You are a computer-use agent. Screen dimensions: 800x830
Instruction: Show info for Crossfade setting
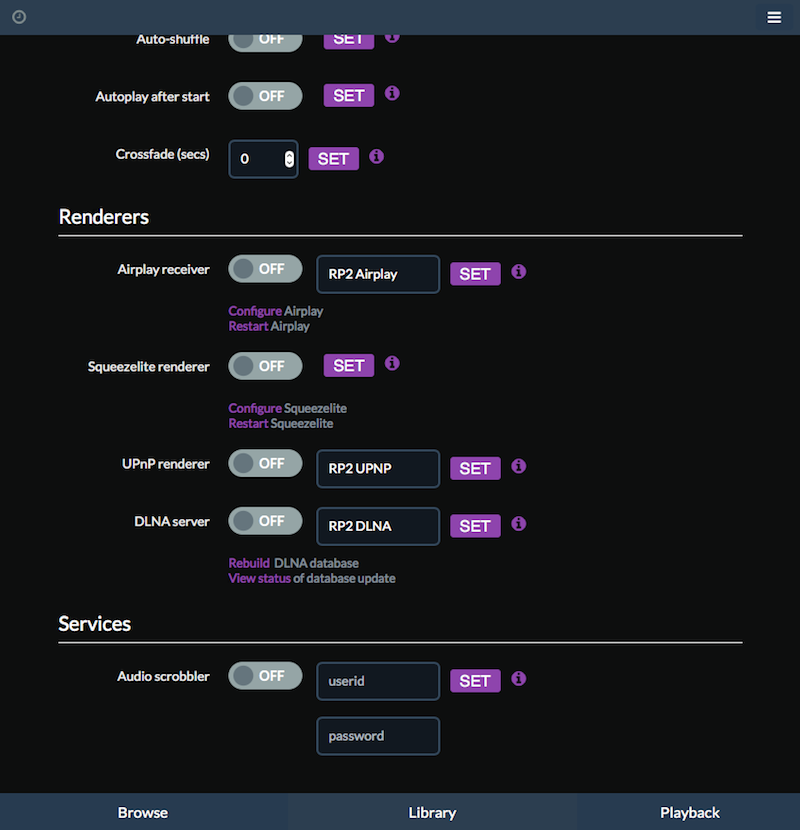pyautogui.click(x=376, y=157)
